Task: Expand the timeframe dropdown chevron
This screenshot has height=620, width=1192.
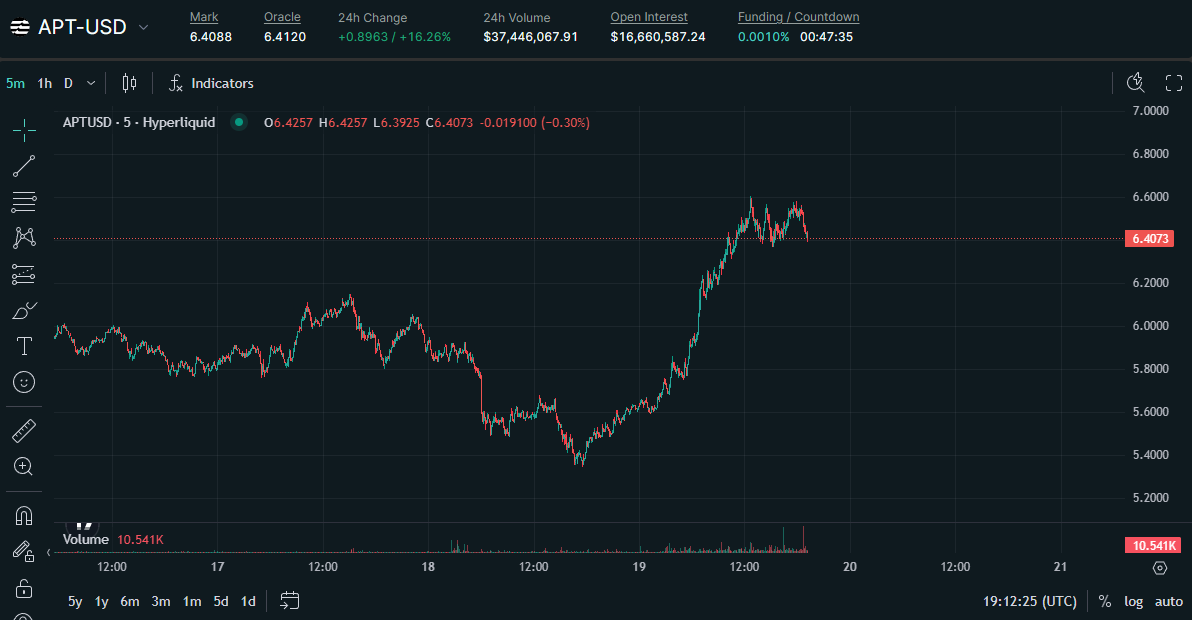Action: 90,83
